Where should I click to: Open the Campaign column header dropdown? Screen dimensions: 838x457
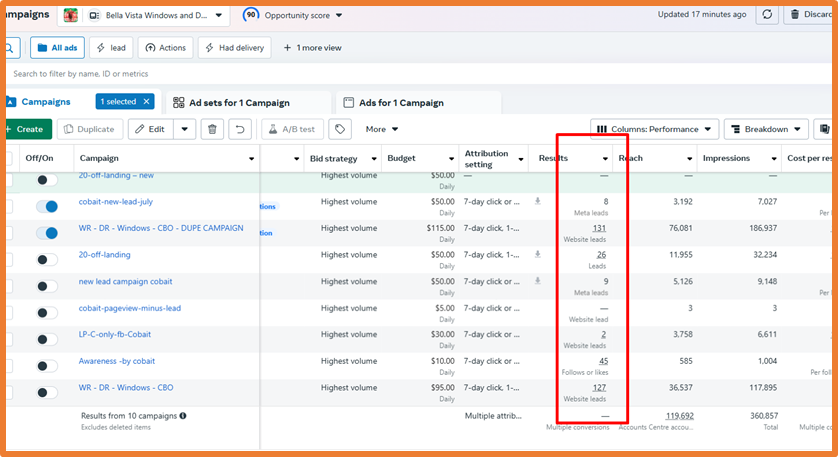pyautogui.click(x=251, y=159)
